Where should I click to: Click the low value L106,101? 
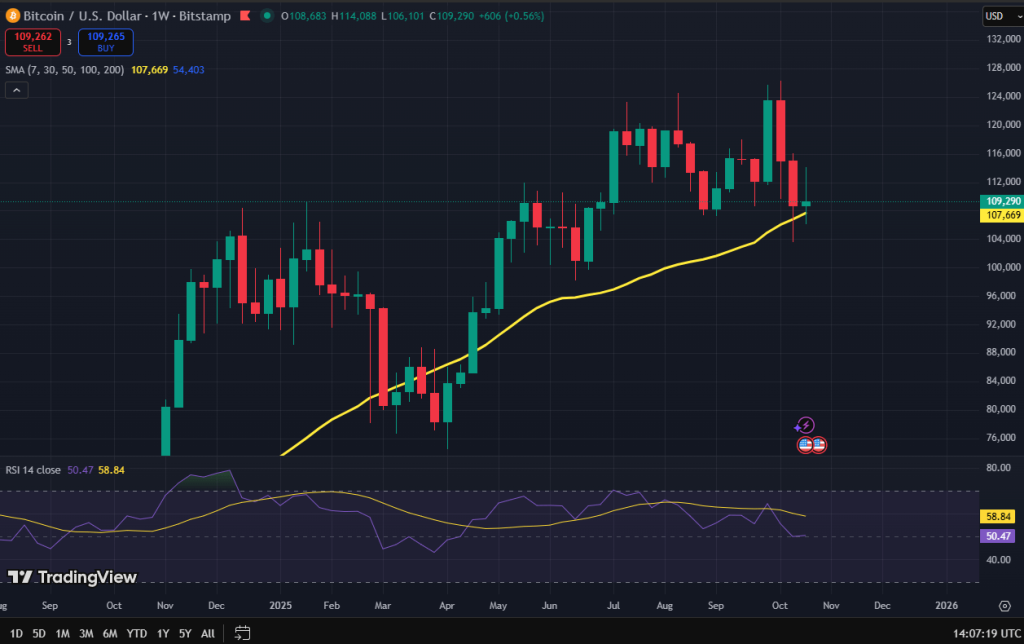tap(404, 16)
